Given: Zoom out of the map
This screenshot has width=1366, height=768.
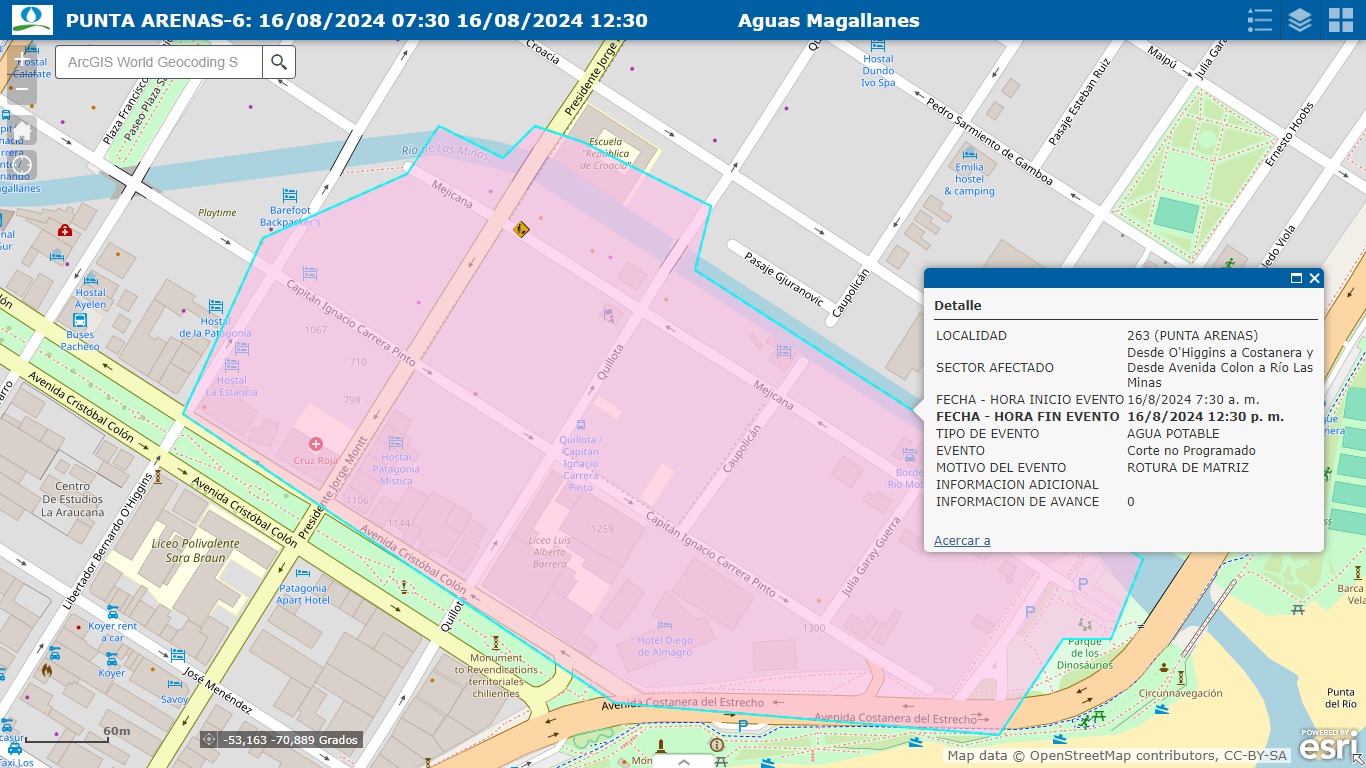Looking at the screenshot, I should (x=22, y=90).
